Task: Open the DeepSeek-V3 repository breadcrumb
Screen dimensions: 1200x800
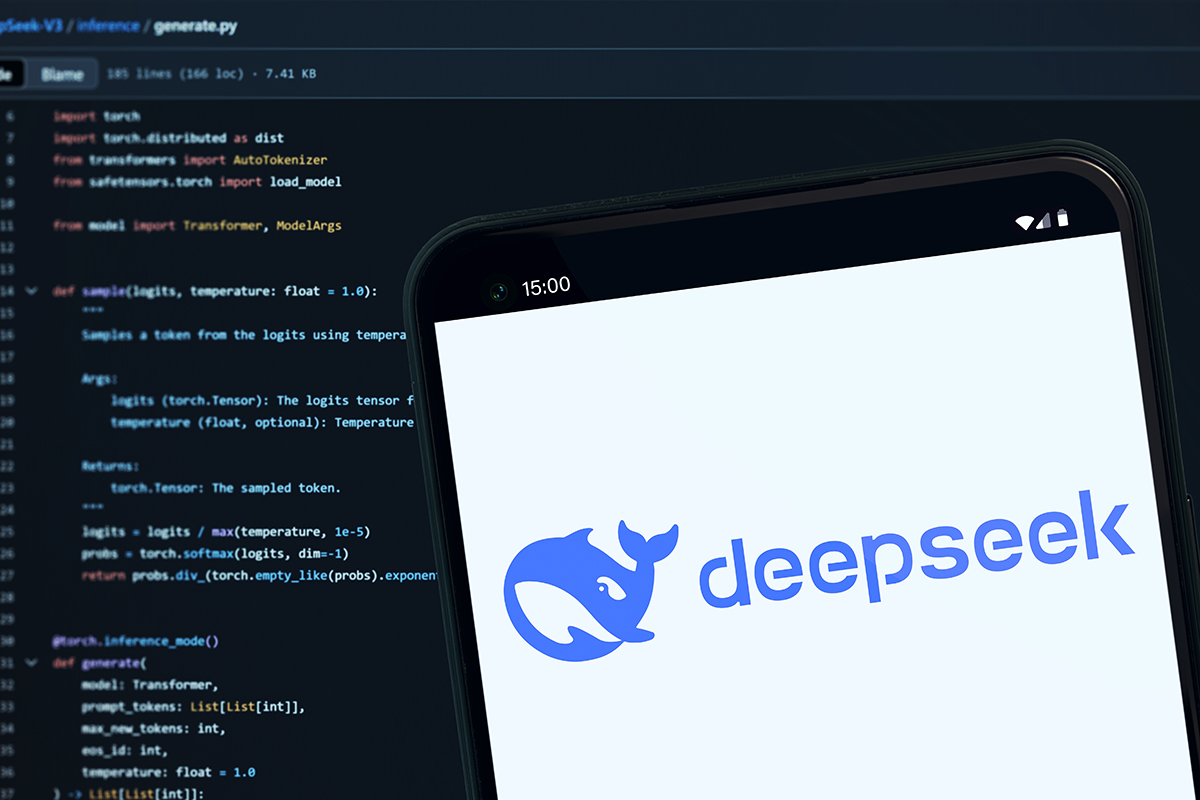Action: 30,26
